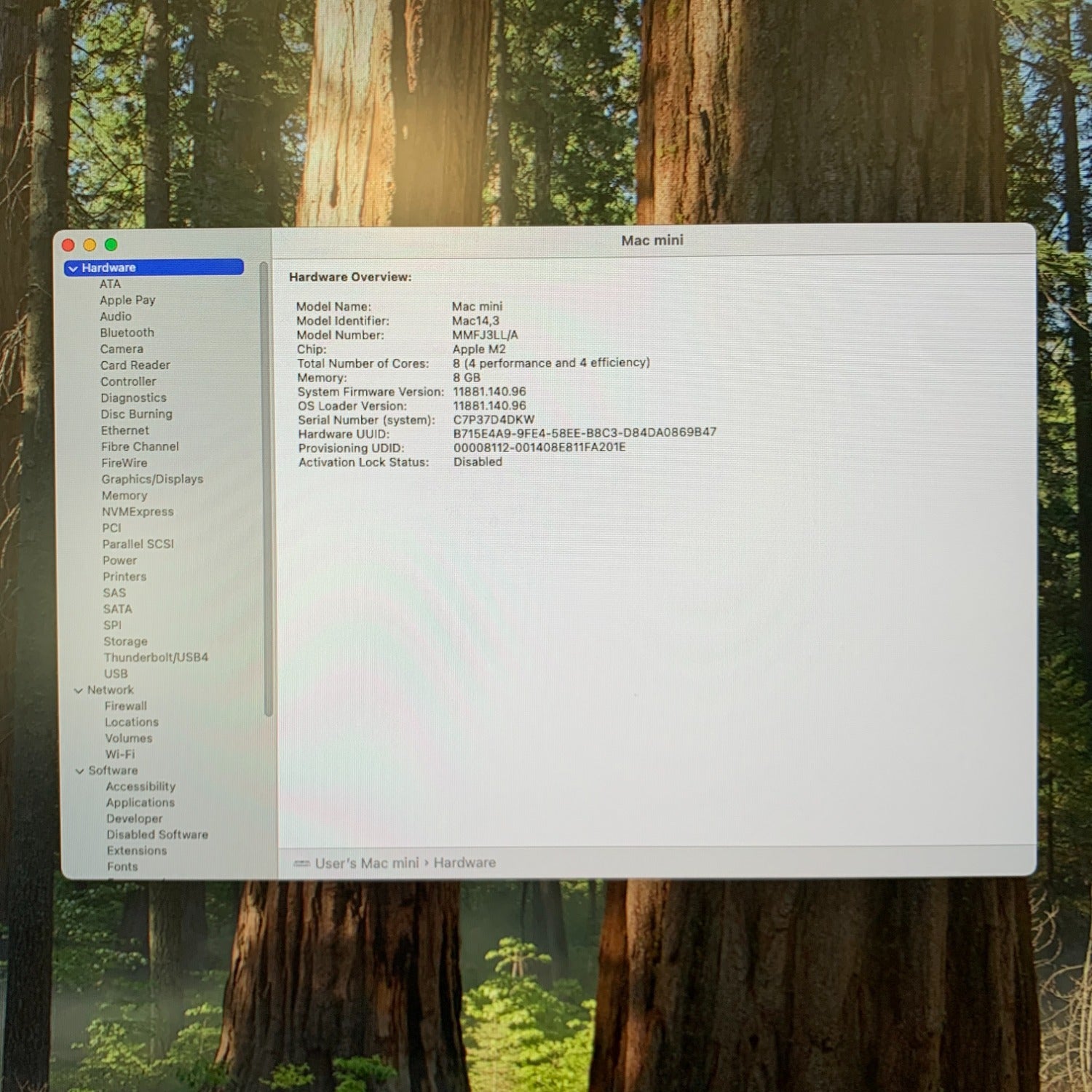Collapse the Software section chevron
Image resolution: width=1092 pixels, height=1092 pixels.
79,771
